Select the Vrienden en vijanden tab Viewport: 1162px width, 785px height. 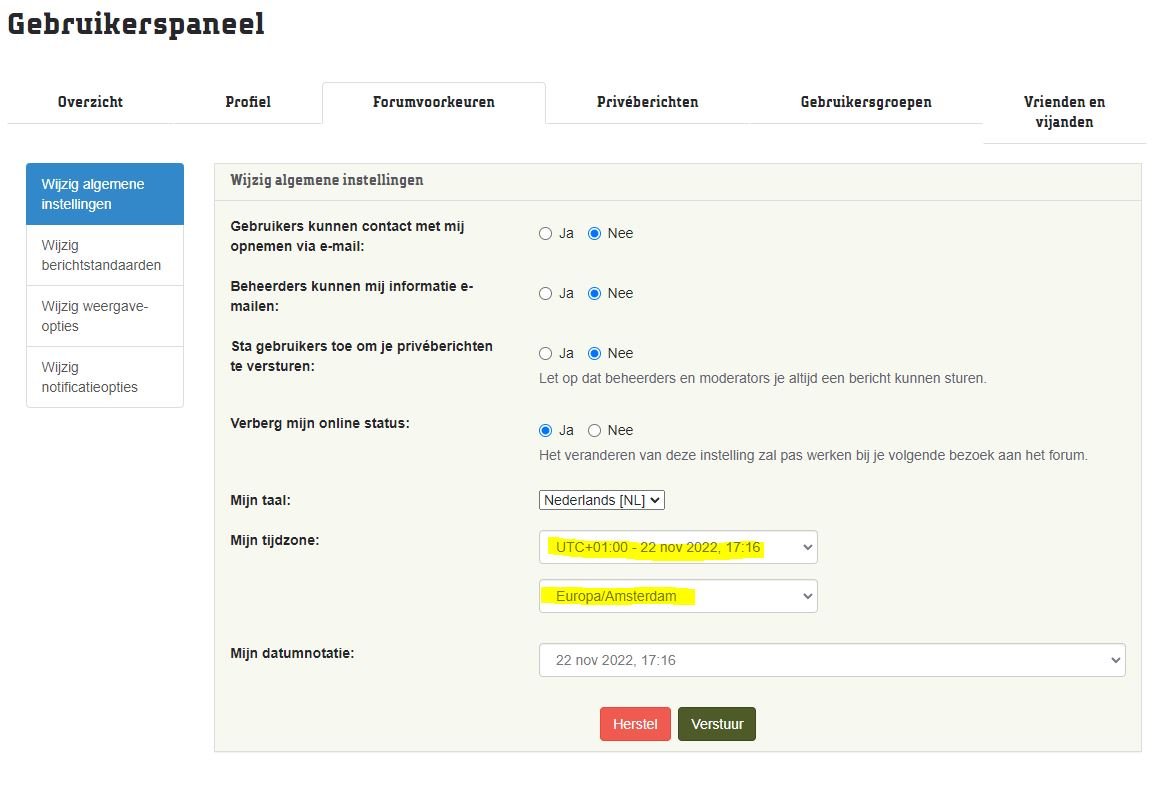click(1064, 112)
